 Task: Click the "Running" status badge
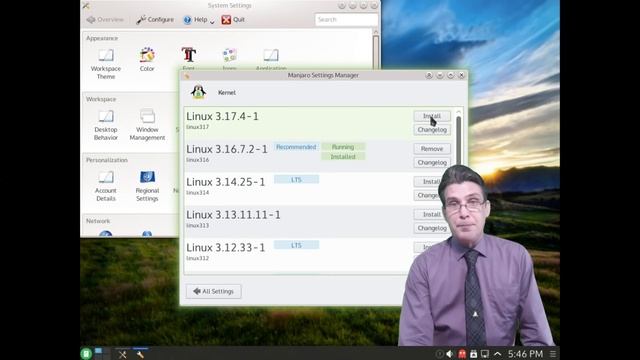pyautogui.click(x=343, y=147)
